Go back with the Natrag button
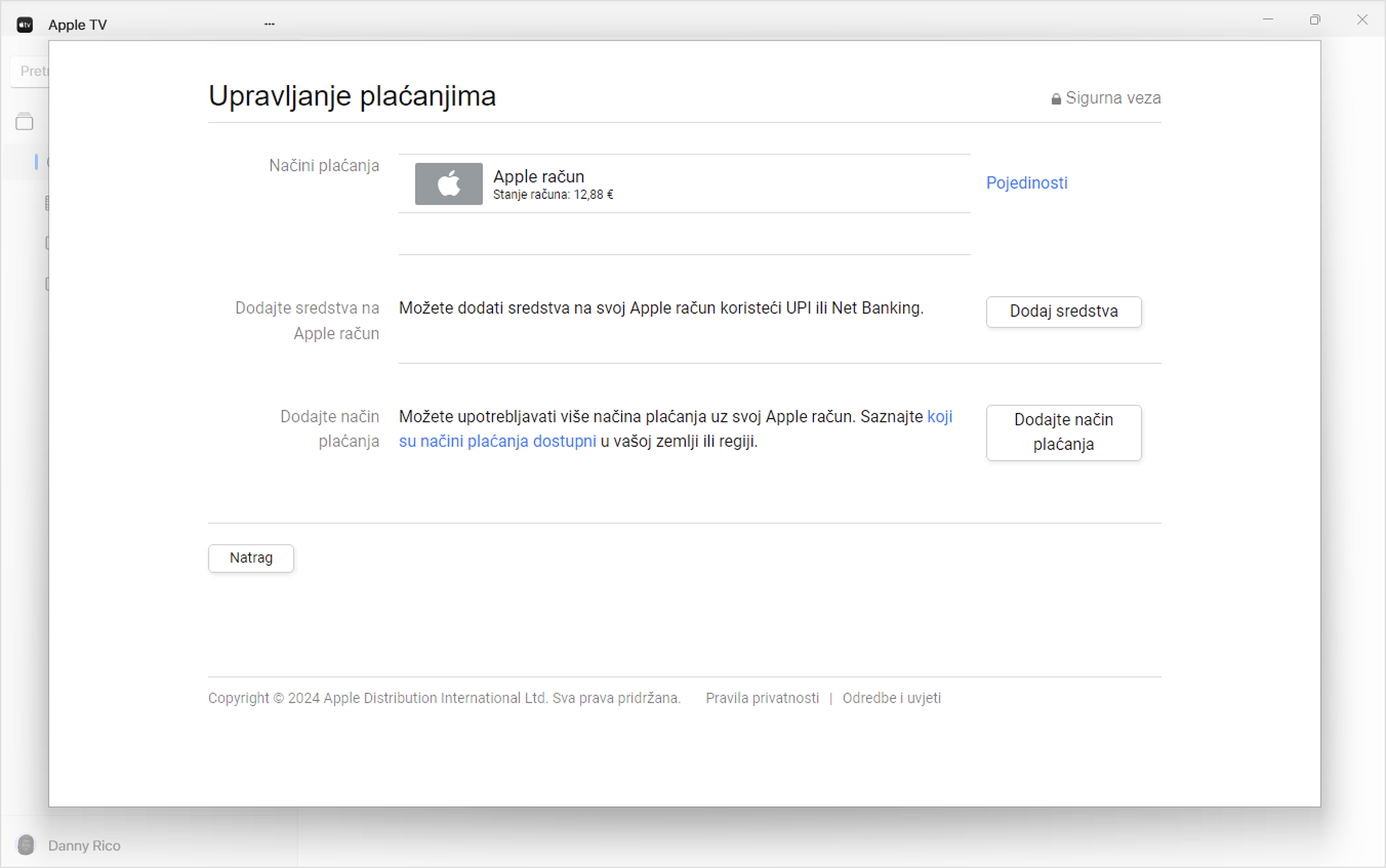The width and height of the screenshot is (1386, 868). [x=251, y=558]
